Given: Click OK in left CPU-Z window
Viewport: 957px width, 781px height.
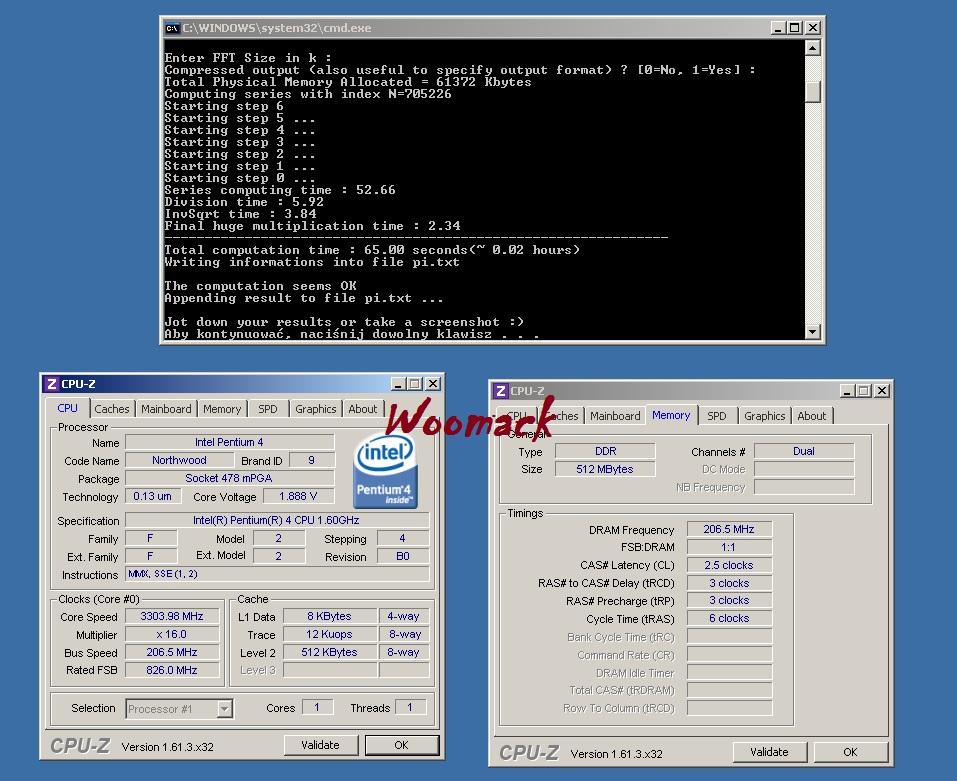Looking at the screenshot, I should (x=402, y=745).
